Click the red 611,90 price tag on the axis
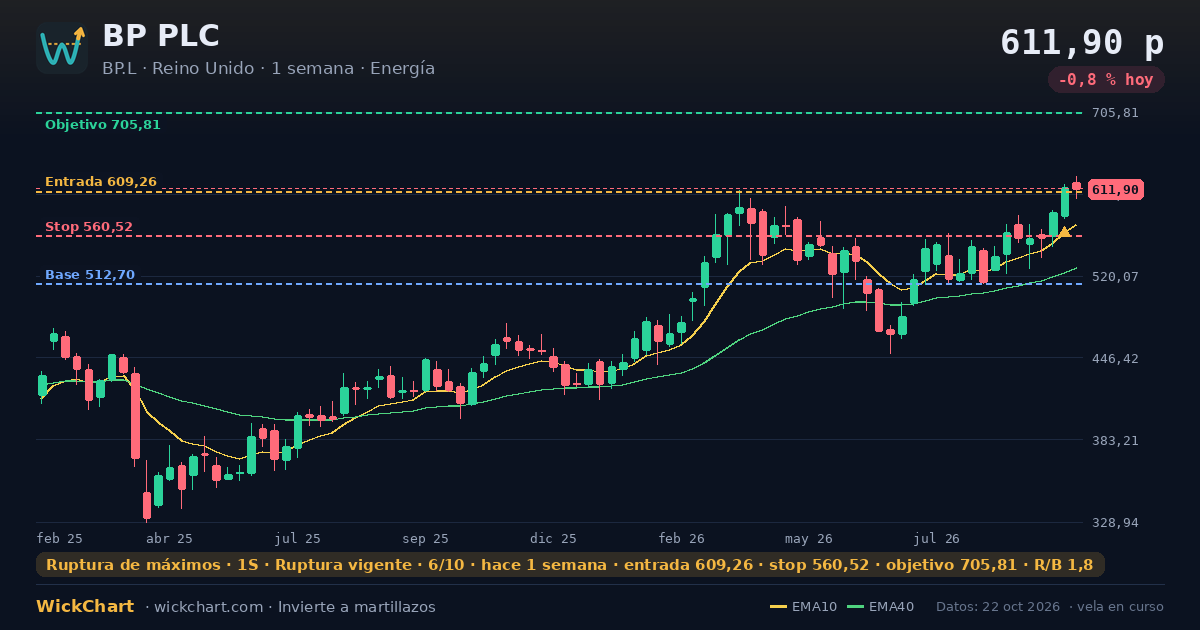This screenshot has height=630, width=1200. coord(1115,190)
